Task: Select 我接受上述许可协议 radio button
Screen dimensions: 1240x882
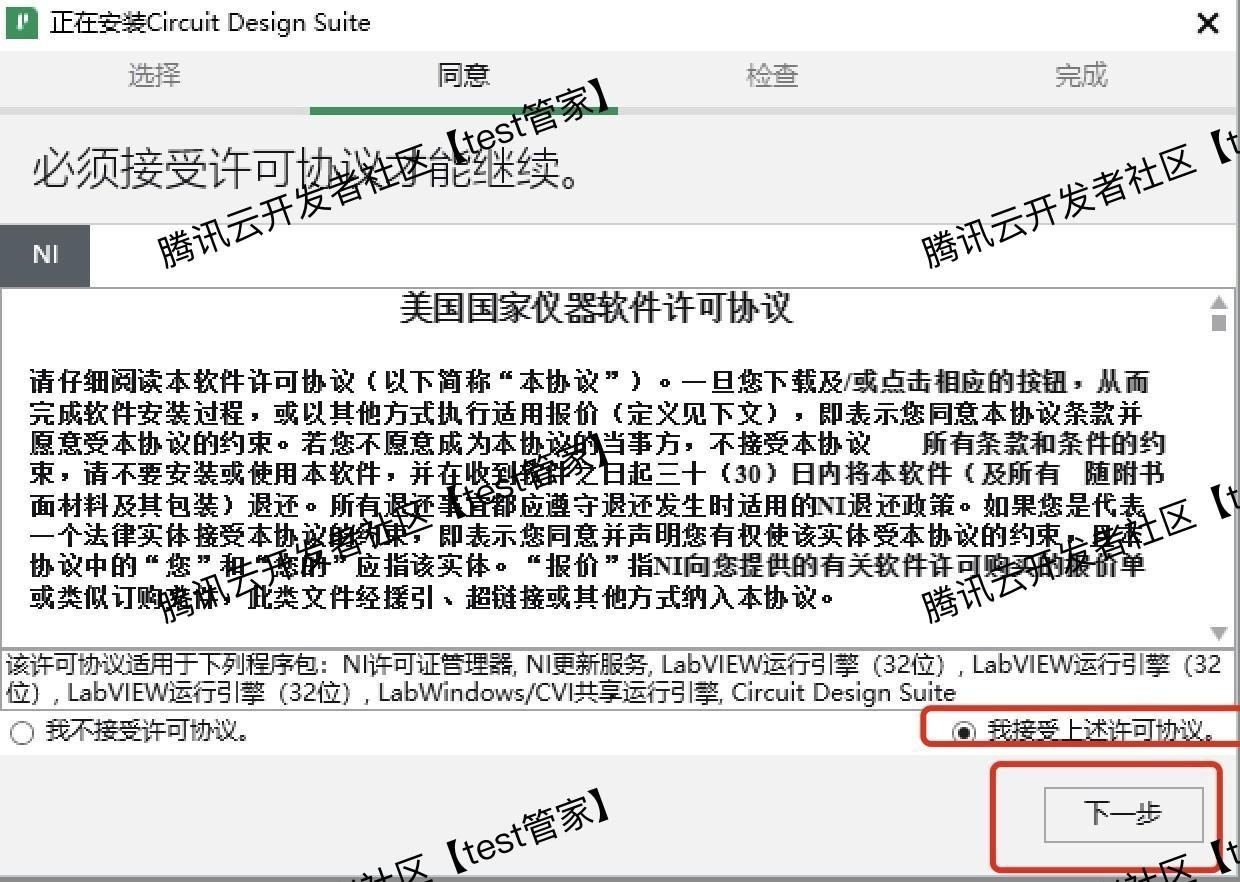Action: tap(964, 732)
